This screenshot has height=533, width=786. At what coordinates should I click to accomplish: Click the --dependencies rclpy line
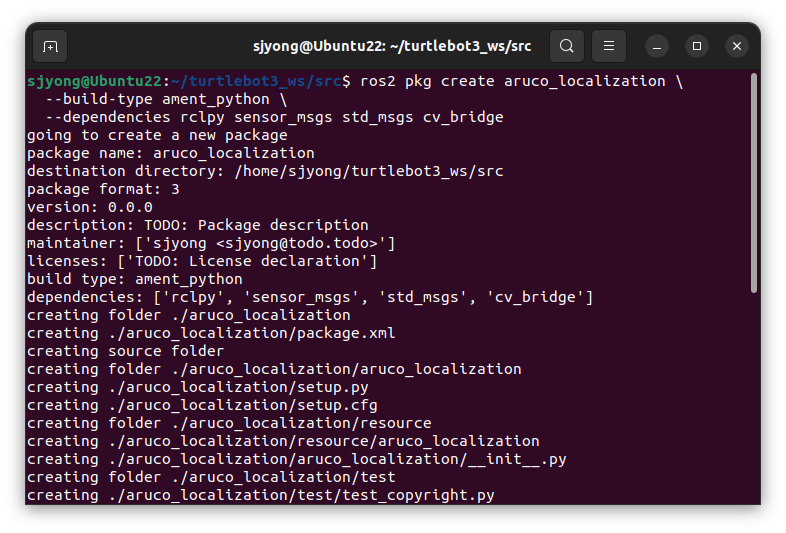(274, 117)
